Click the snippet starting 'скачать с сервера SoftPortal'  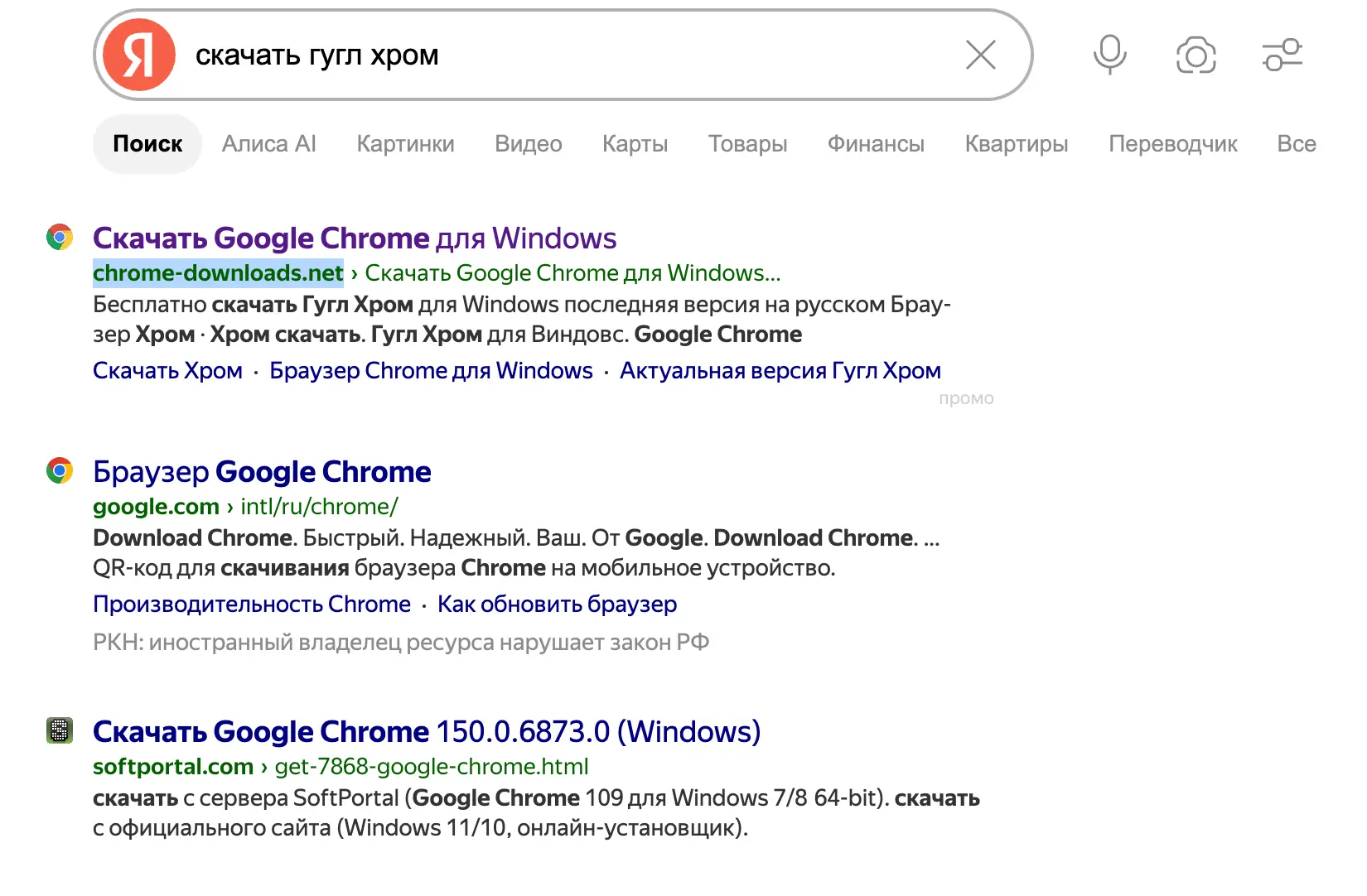536,813
